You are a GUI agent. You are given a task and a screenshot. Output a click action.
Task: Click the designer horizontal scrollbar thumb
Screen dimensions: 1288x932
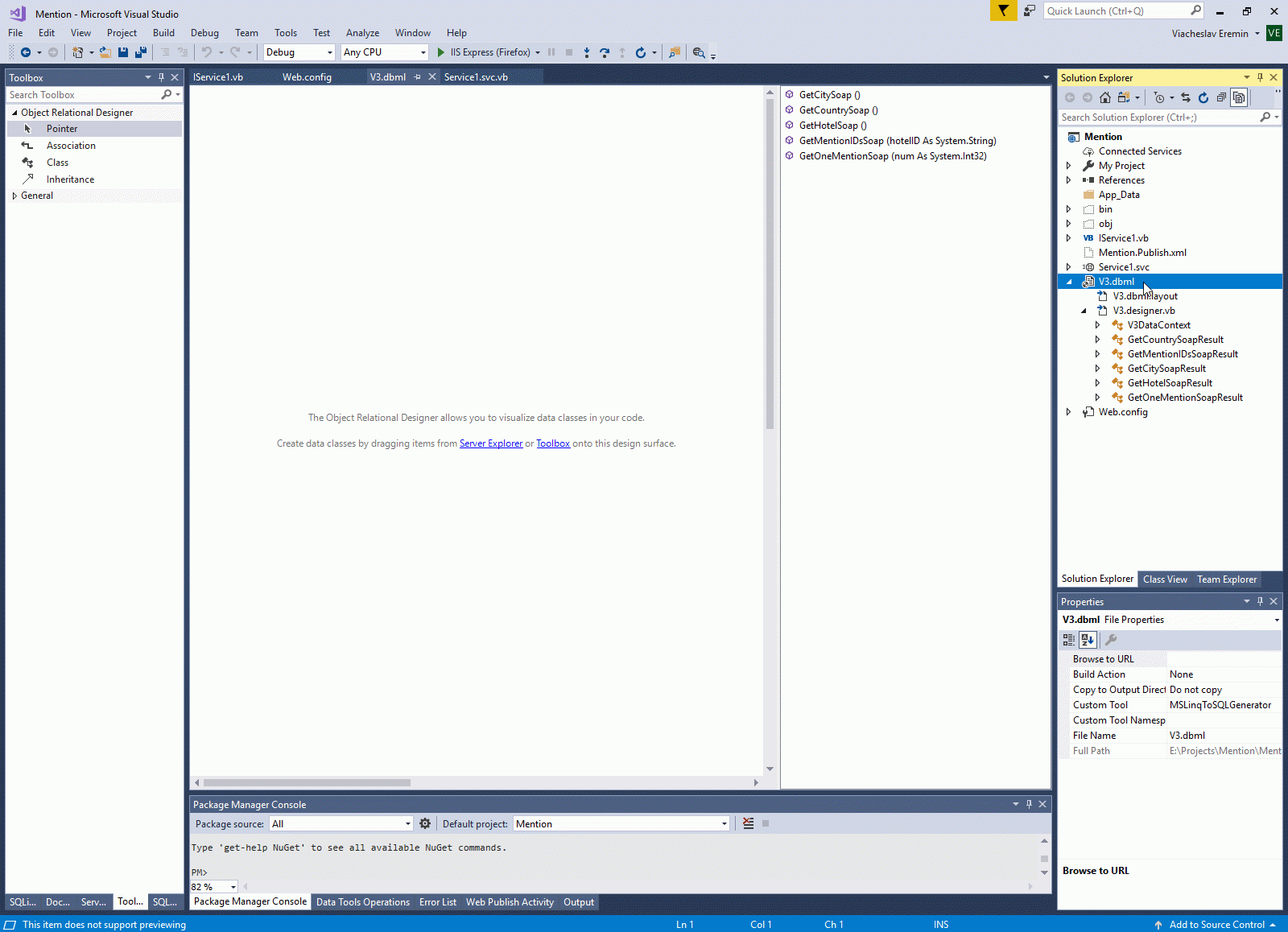pyautogui.click(x=307, y=782)
